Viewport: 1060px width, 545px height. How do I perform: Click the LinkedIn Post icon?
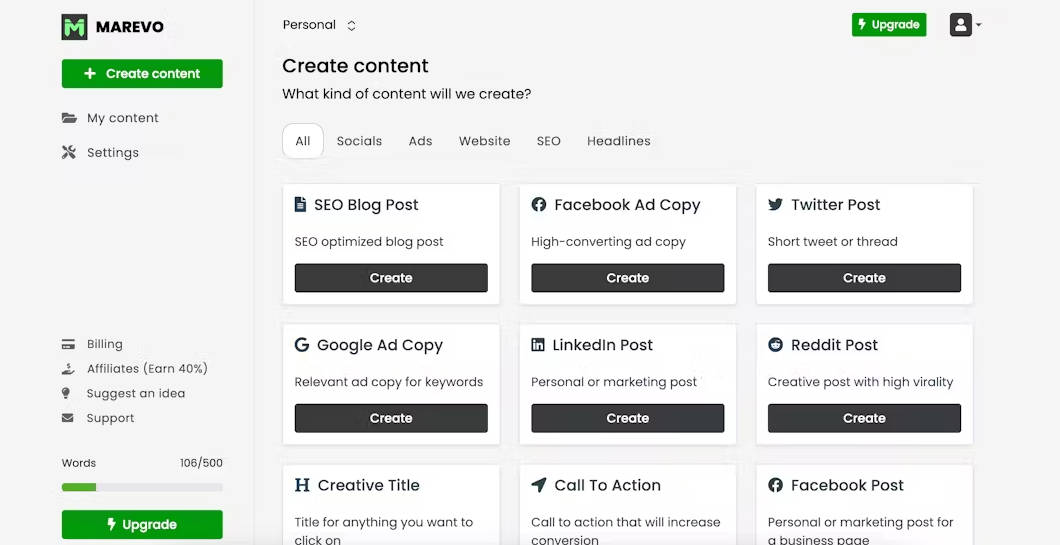tap(538, 345)
